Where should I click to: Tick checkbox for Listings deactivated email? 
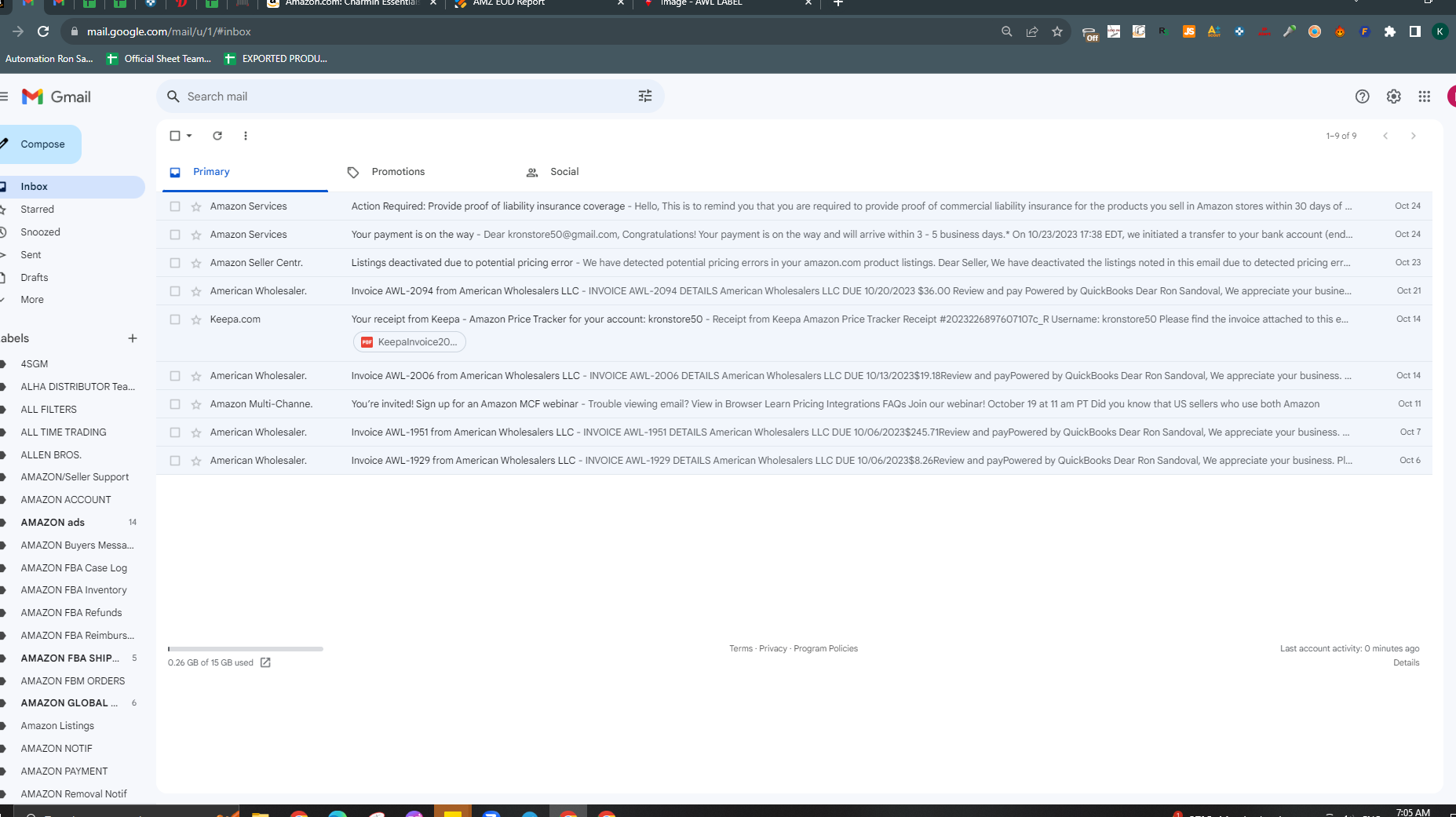coord(175,263)
